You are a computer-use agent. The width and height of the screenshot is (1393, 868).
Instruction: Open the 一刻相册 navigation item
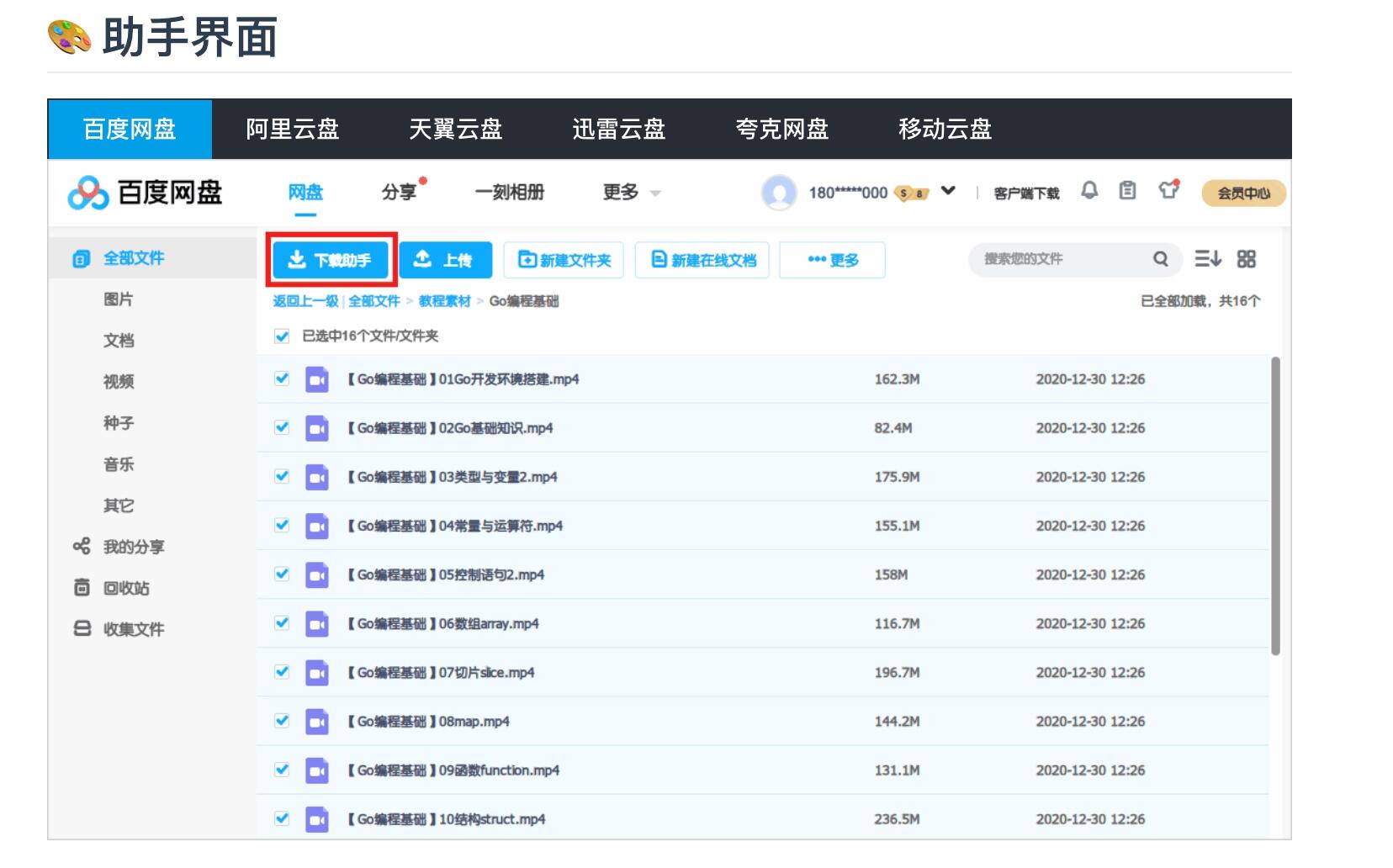(510, 193)
